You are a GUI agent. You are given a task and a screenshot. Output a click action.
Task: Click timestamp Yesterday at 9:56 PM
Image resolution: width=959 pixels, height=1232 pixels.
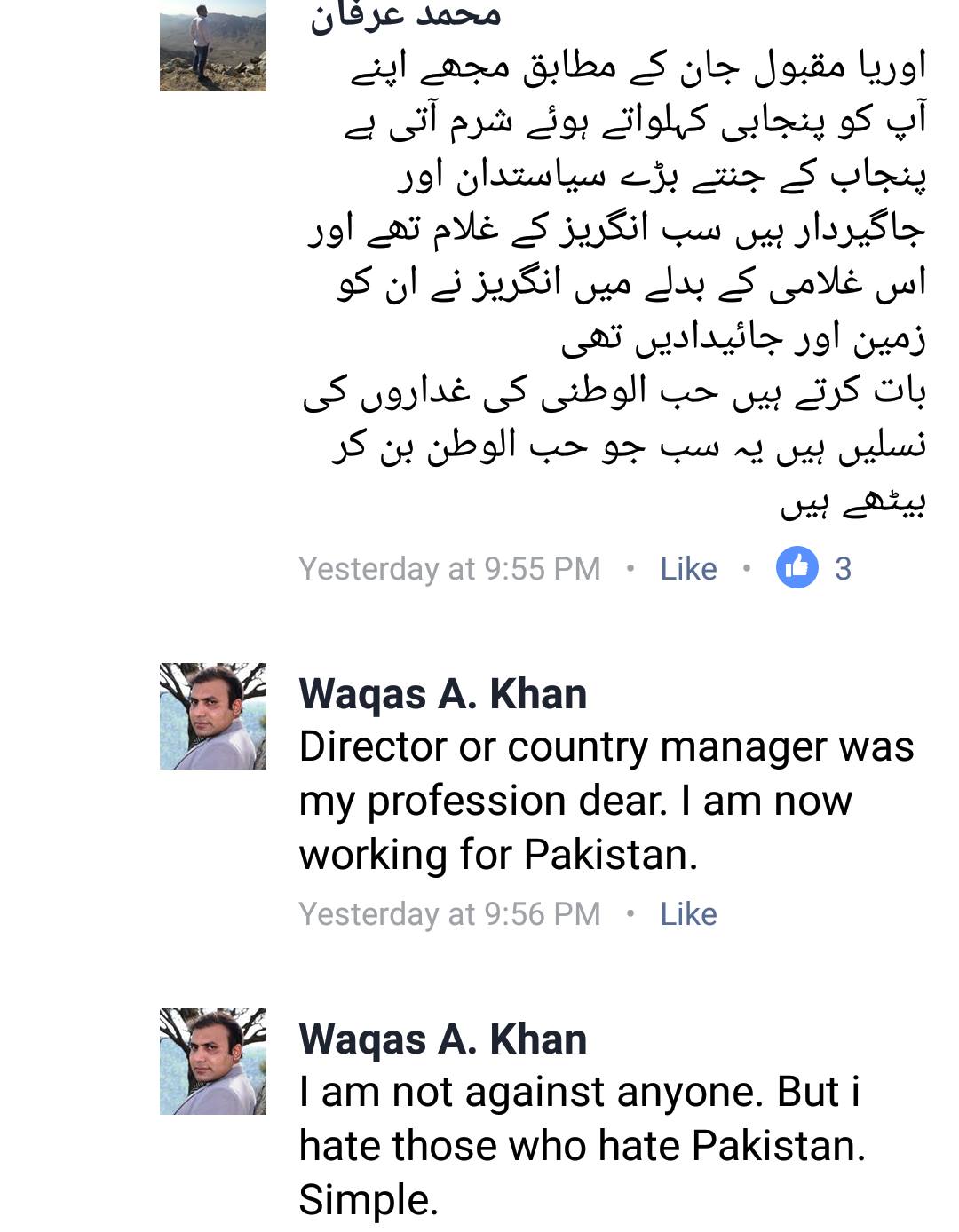pyautogui.click(x=449, y=914)
